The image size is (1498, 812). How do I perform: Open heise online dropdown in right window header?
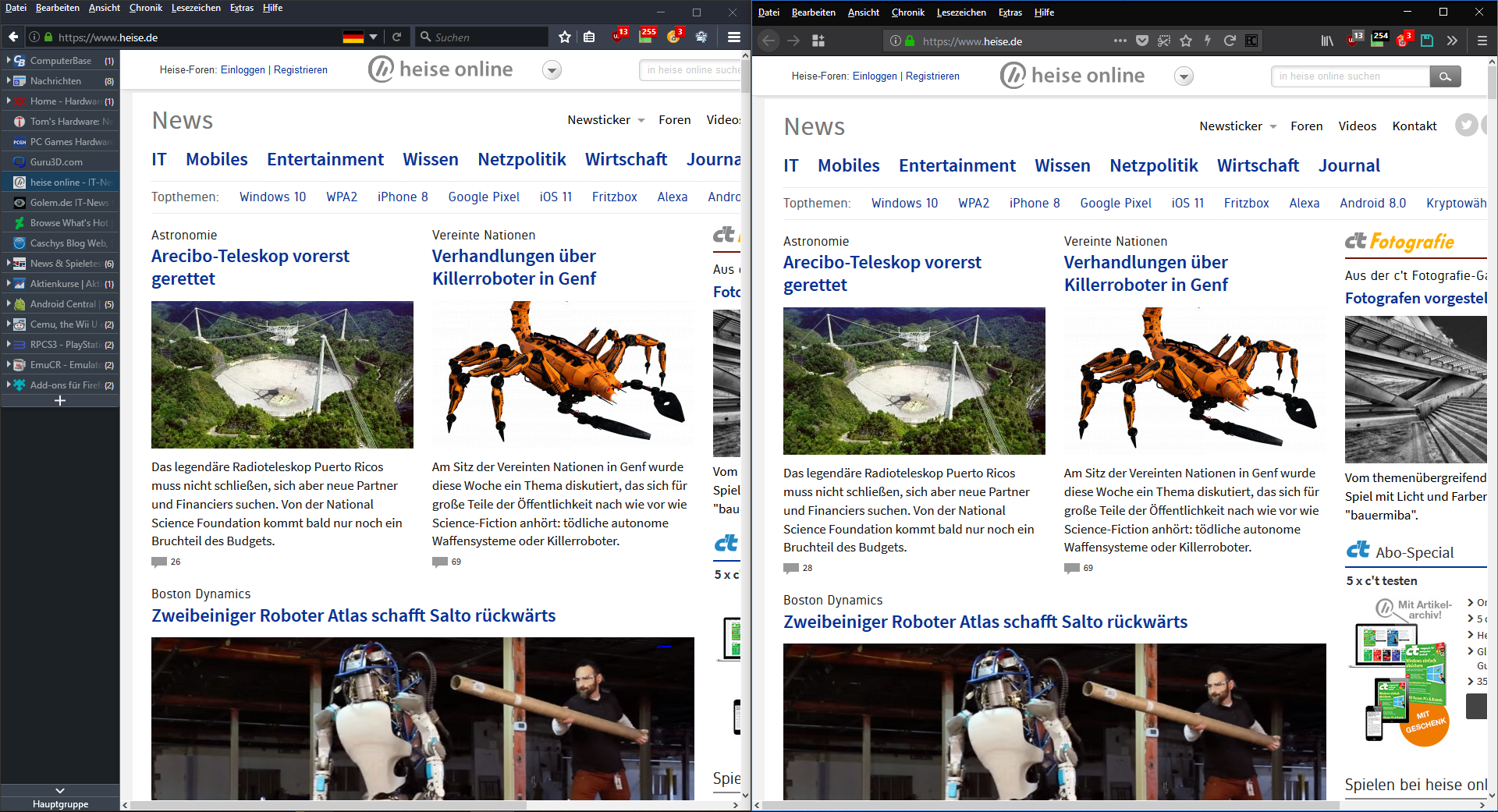point(1184,76)
